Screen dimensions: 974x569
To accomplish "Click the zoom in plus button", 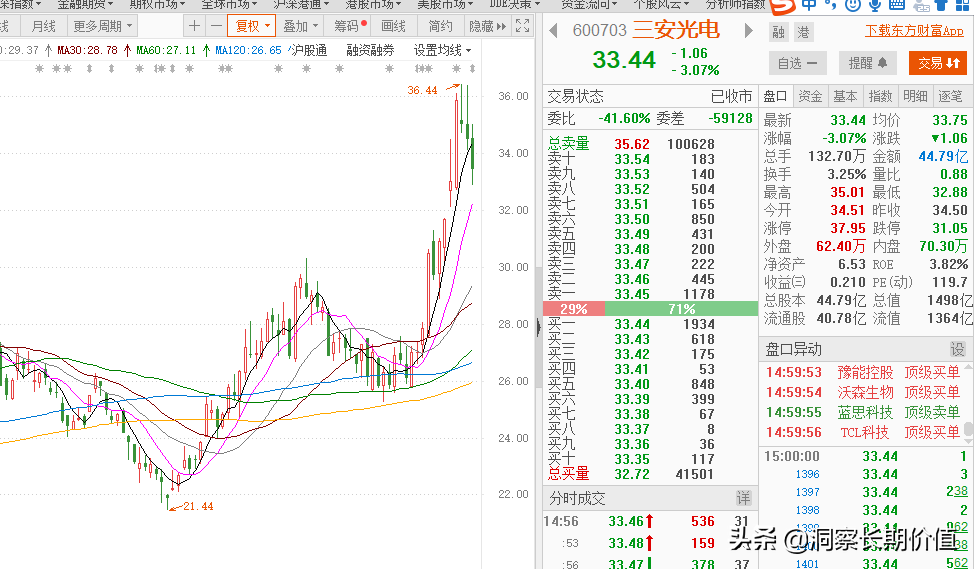I will point(194,26).
